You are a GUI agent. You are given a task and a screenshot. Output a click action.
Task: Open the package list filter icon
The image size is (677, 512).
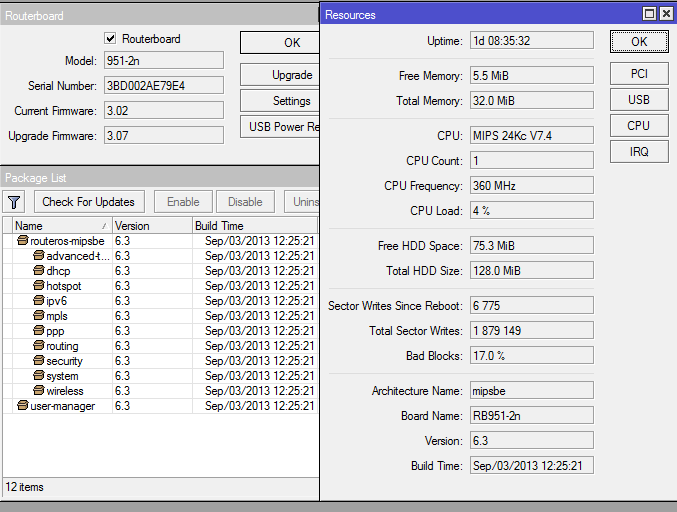[x=14, y=202]
